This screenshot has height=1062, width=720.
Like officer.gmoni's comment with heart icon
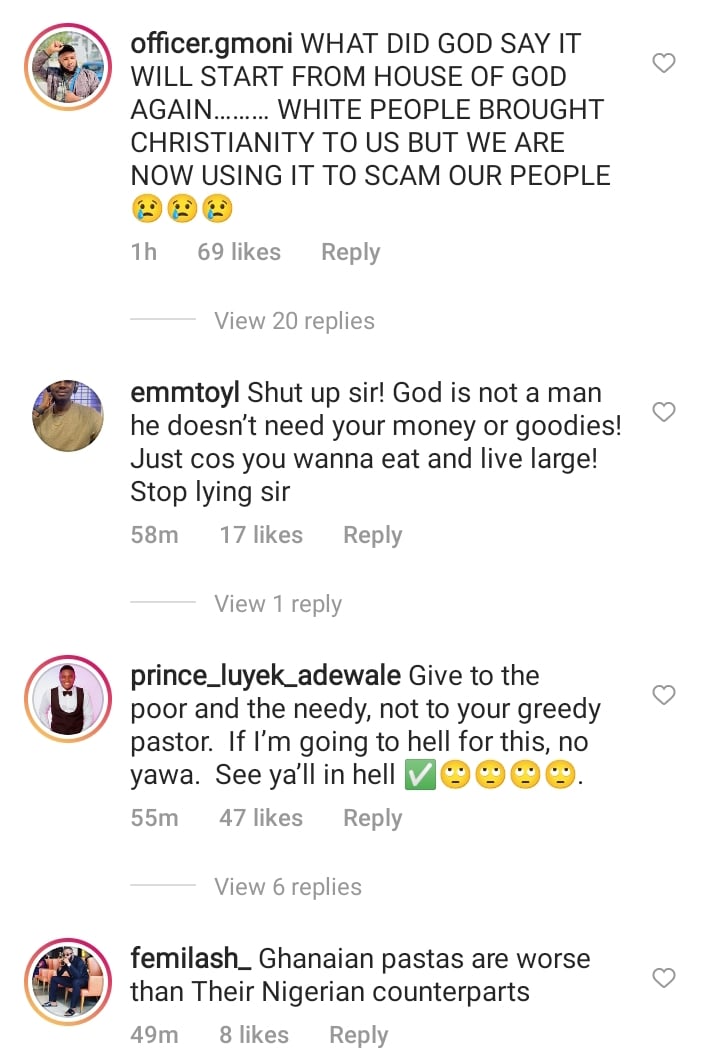click(664, 64)
